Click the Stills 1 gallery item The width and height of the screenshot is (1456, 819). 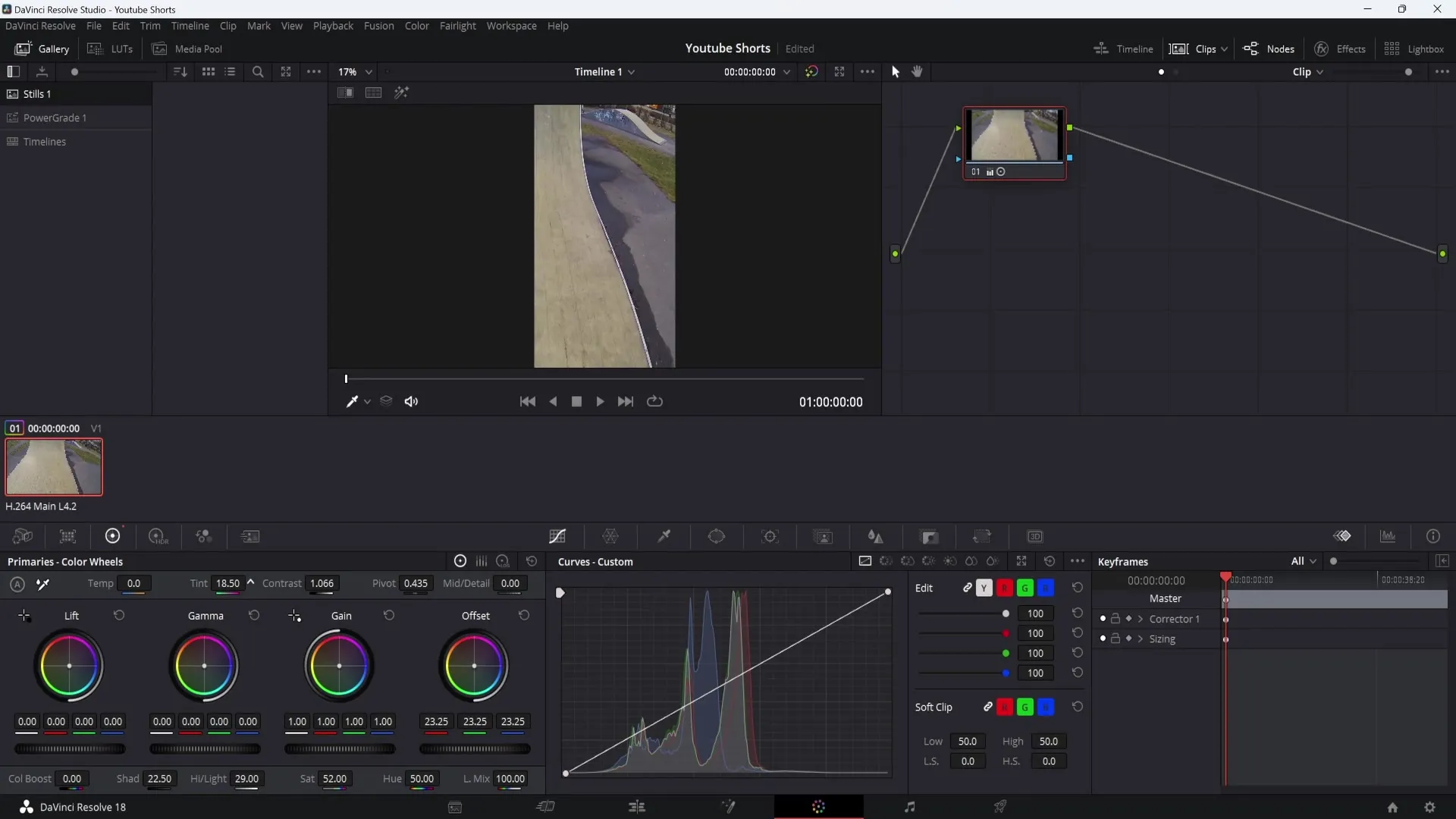tap(36, 93)
